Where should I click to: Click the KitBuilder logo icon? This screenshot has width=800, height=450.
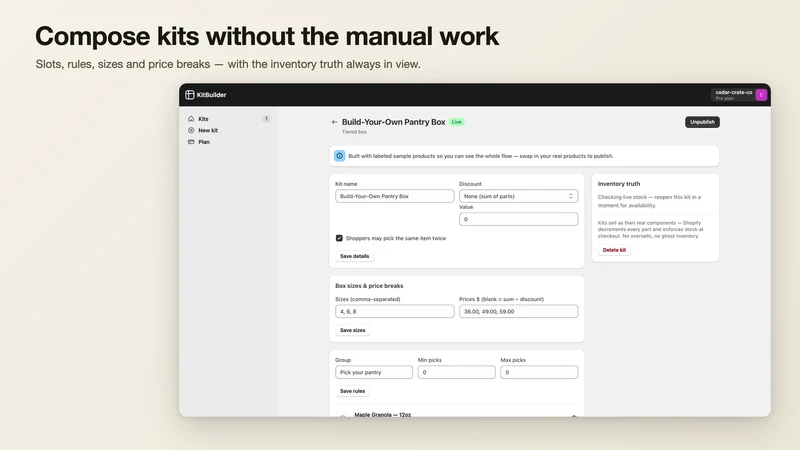coord(190,95)
